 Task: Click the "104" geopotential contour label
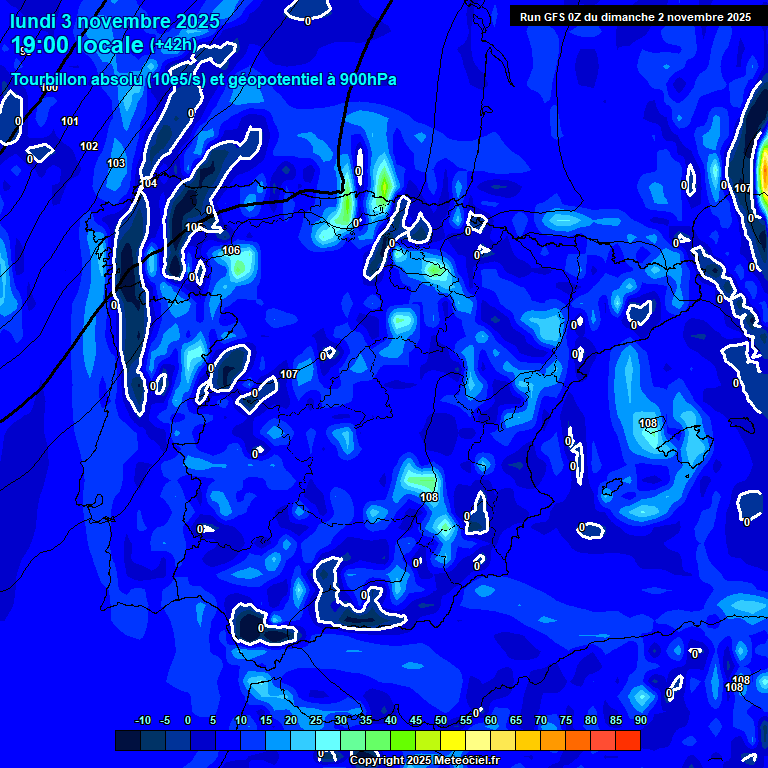pos(149,183)
